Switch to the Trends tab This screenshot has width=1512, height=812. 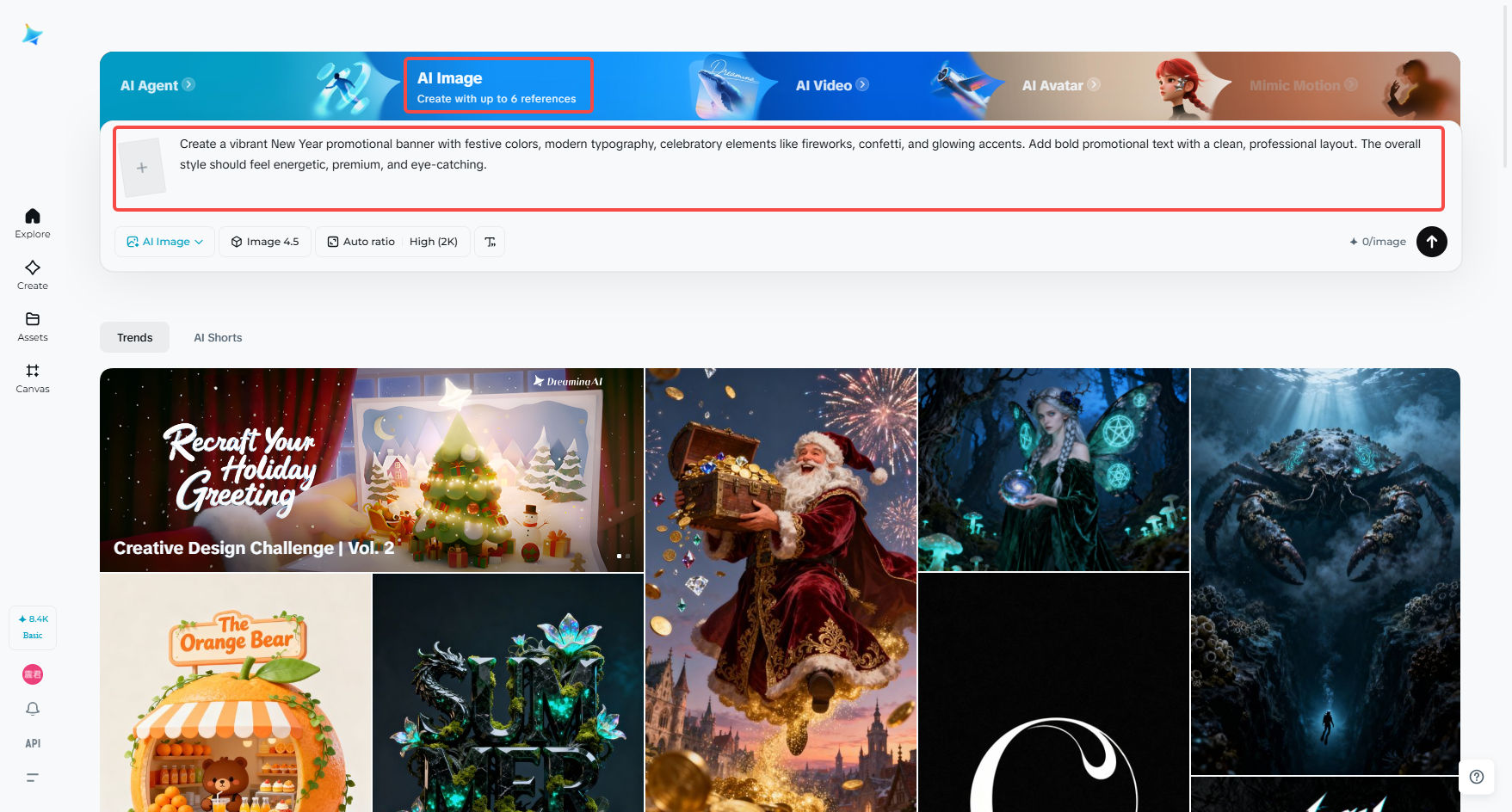135,337
